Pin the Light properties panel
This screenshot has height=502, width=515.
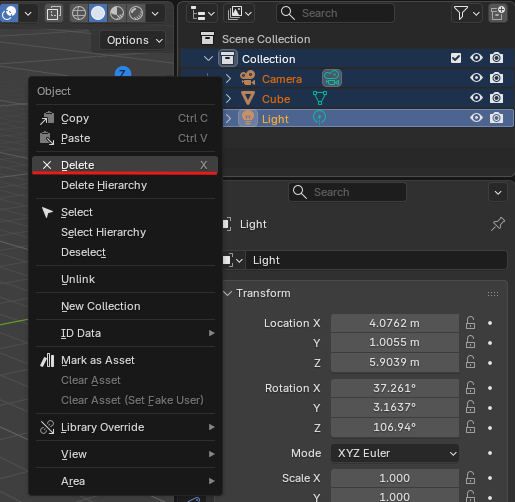[498, 224]
